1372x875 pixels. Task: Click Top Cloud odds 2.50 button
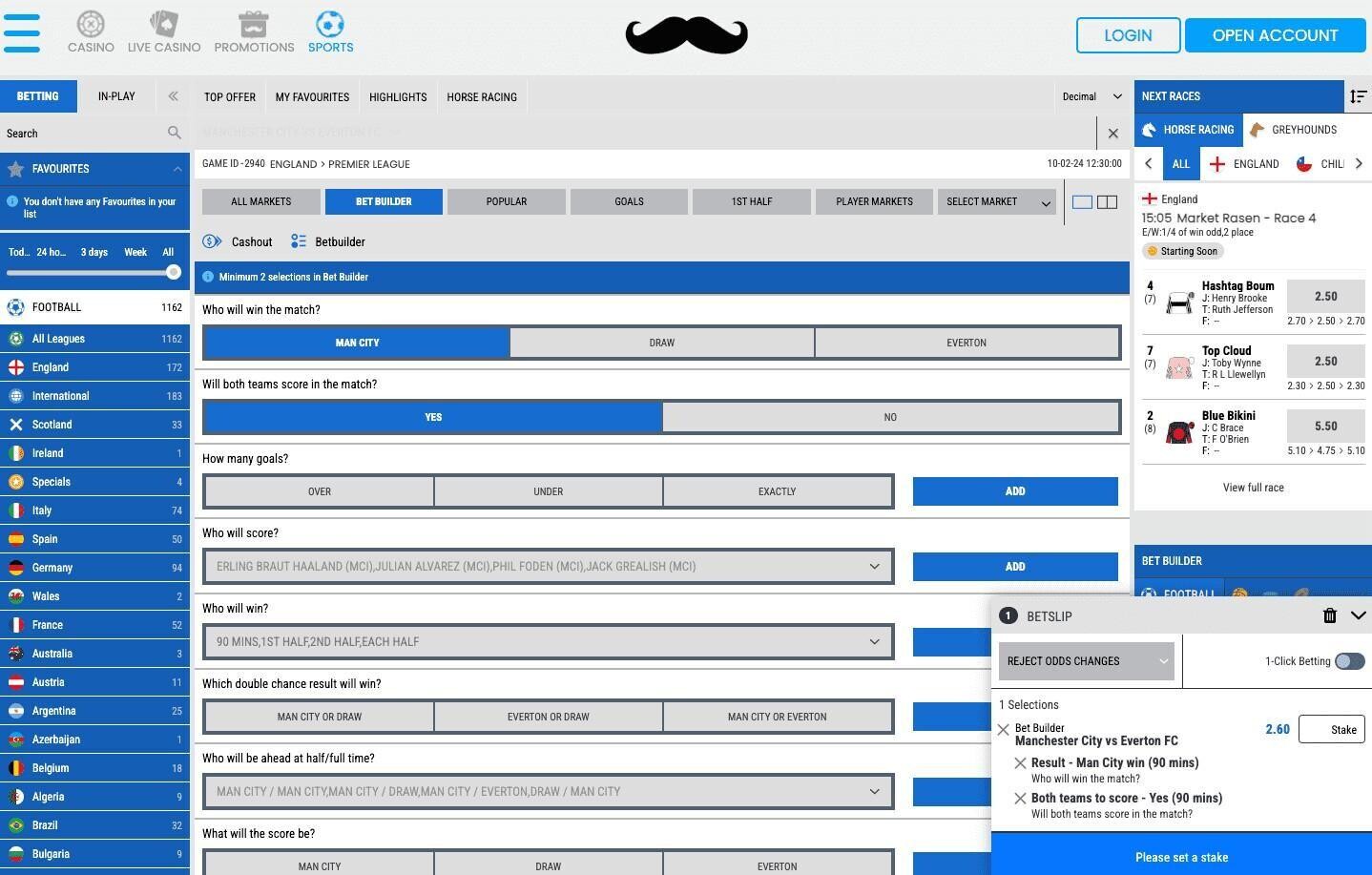pos(1325,362)
